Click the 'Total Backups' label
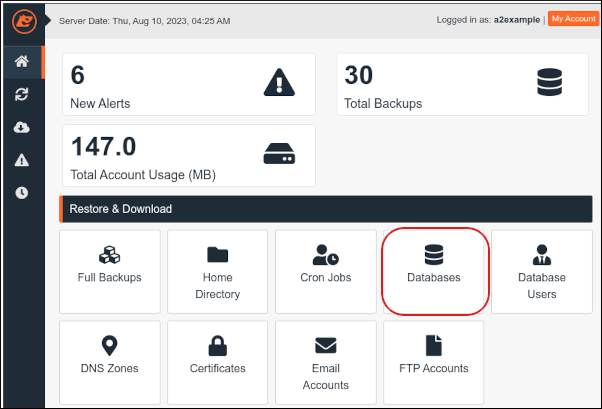 click(x=383, y=103)
